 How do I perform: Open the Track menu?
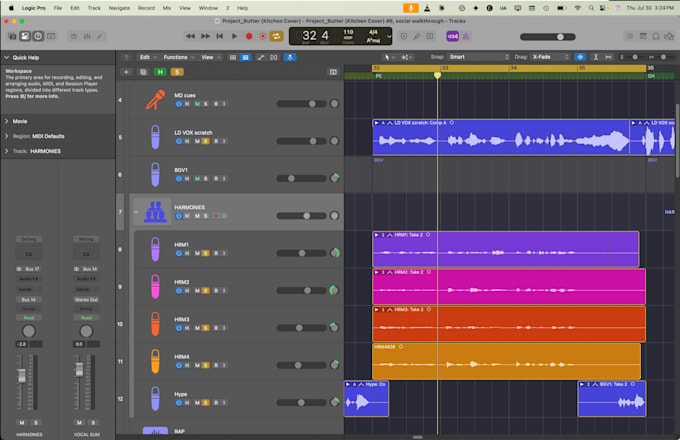pyautogui.click(x=94, y=8)
